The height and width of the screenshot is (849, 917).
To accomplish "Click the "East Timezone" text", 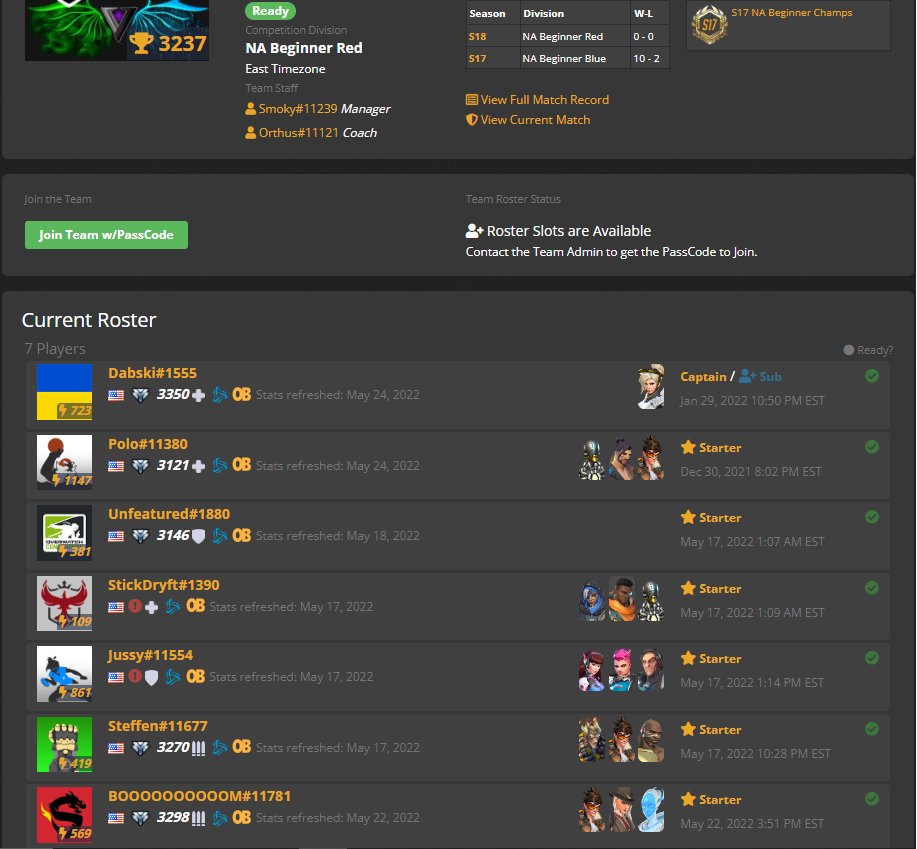I will click(x=285, y=68).
